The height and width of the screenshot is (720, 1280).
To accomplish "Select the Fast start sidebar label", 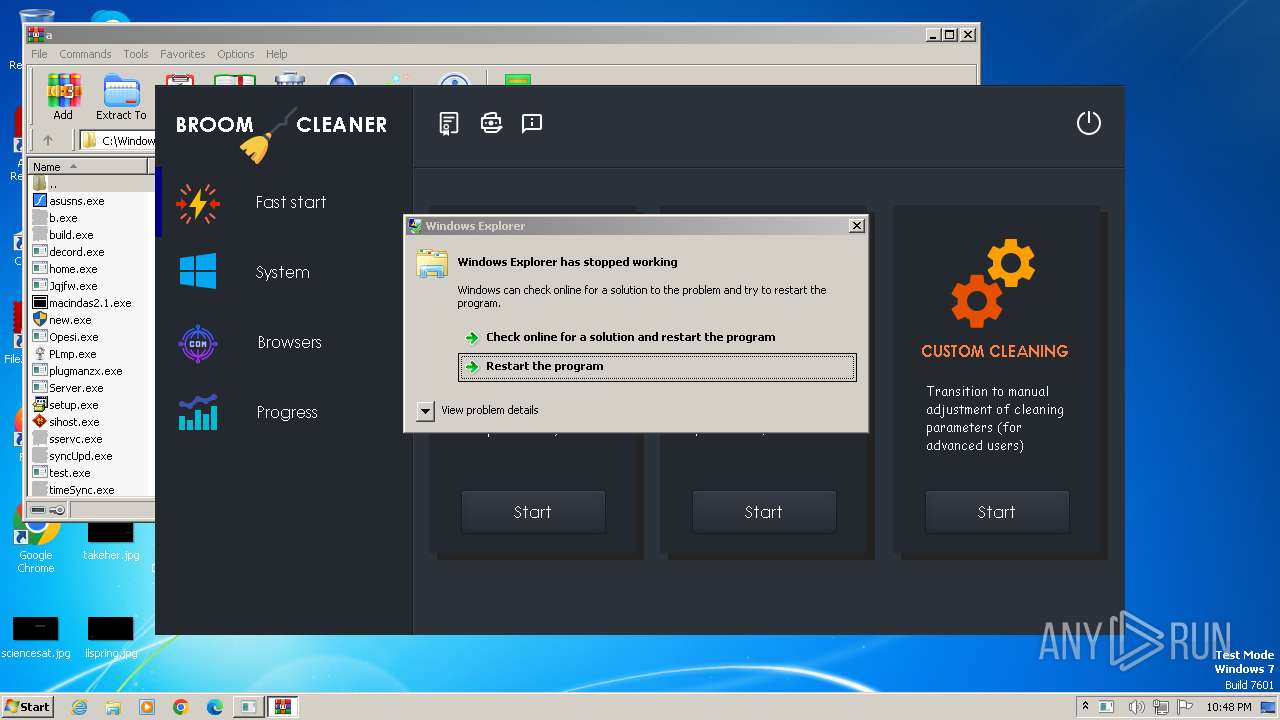I will [291, 202].
